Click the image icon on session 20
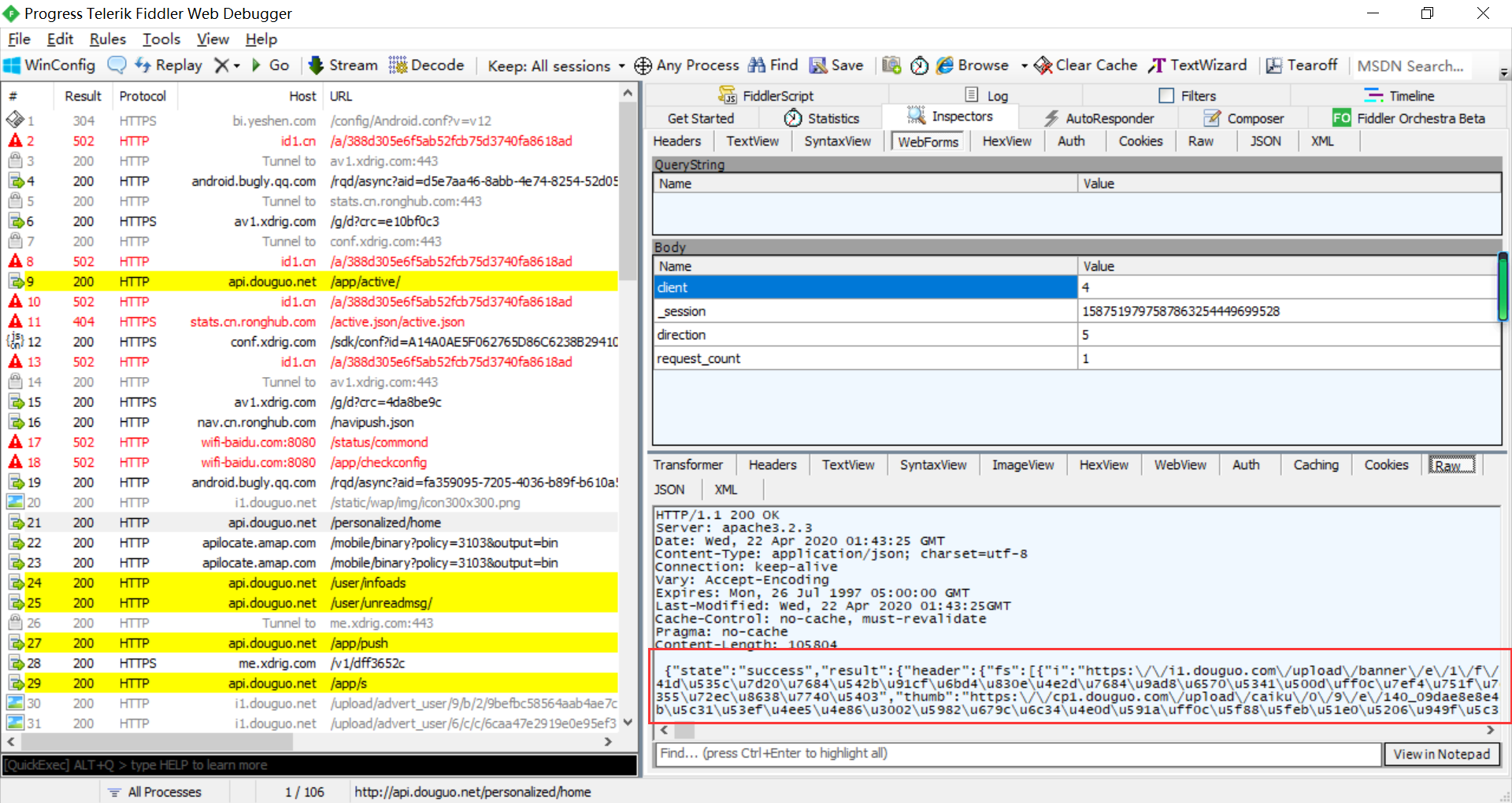 15,502
